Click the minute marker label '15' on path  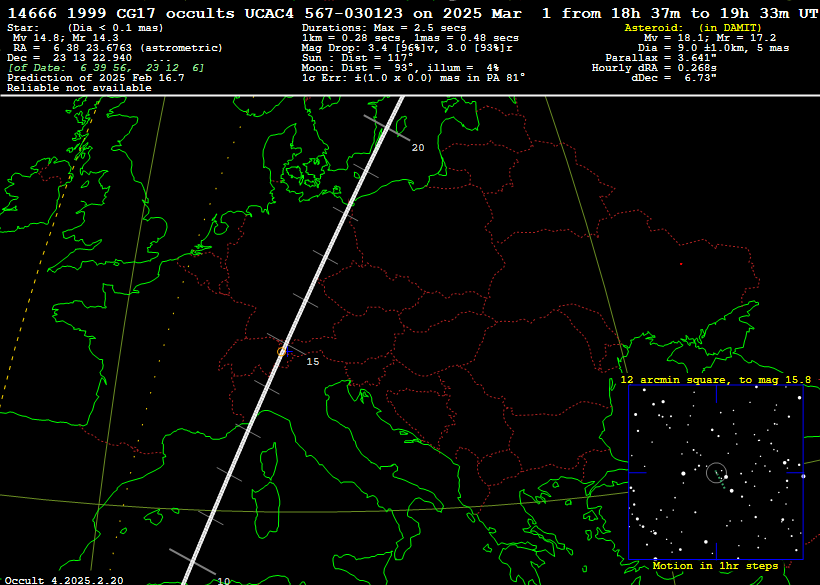313,362
